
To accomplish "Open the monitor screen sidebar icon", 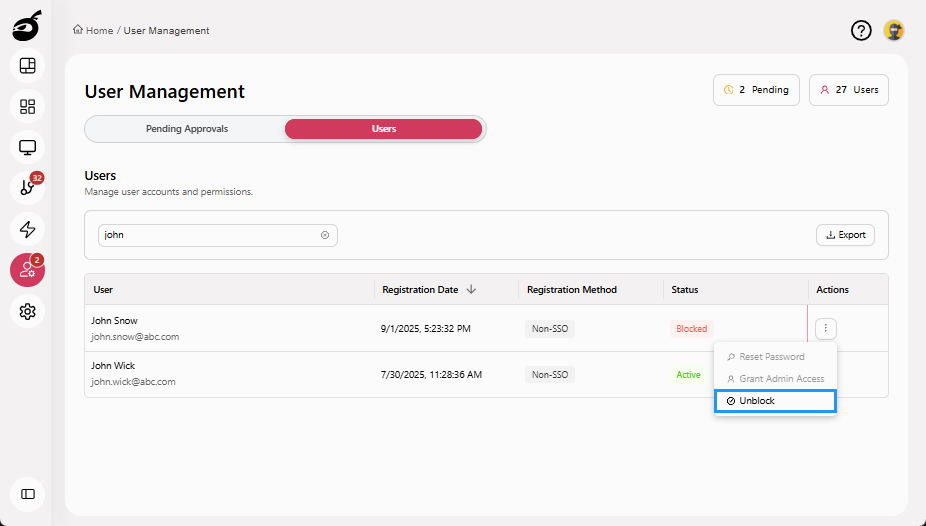I will (x=28, y=148).
